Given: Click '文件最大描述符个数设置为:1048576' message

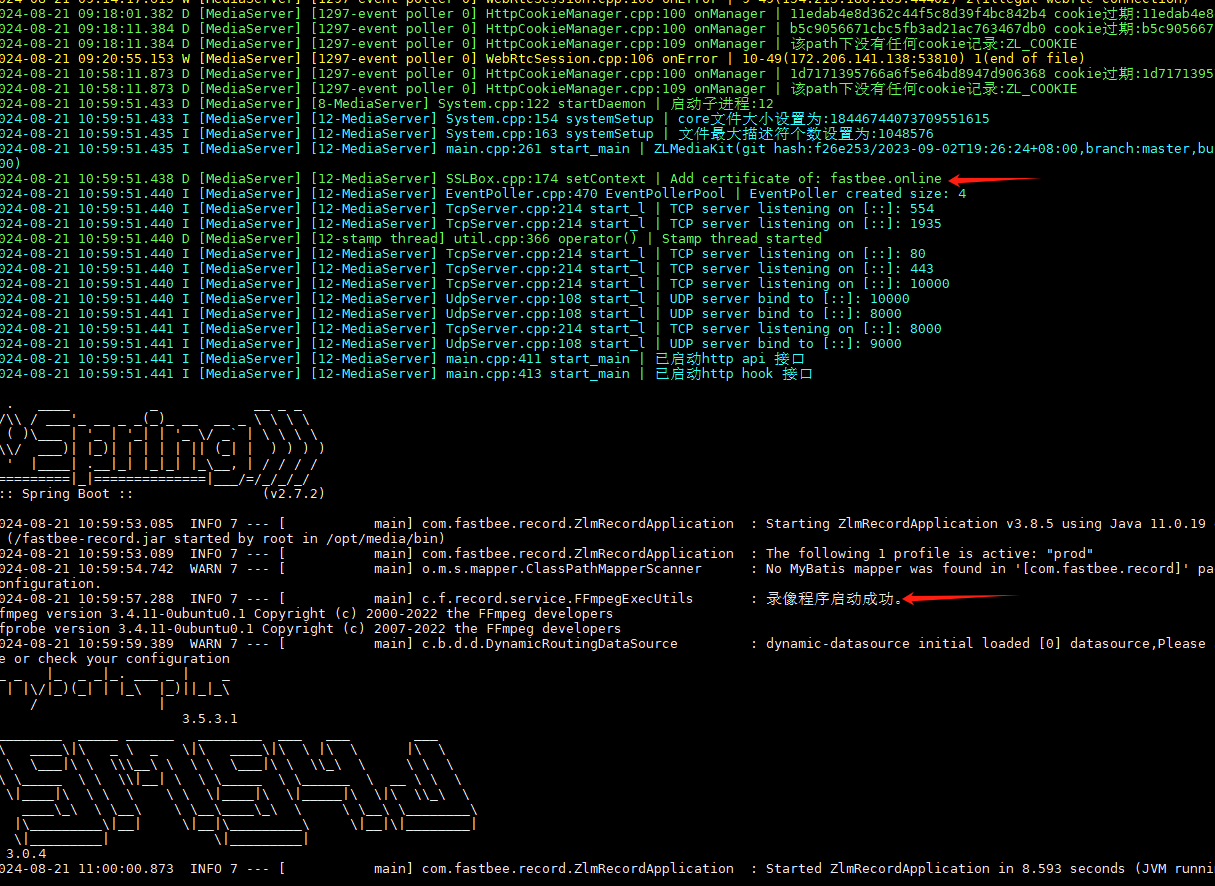Looking at the screenshot, I should point(806,134).
